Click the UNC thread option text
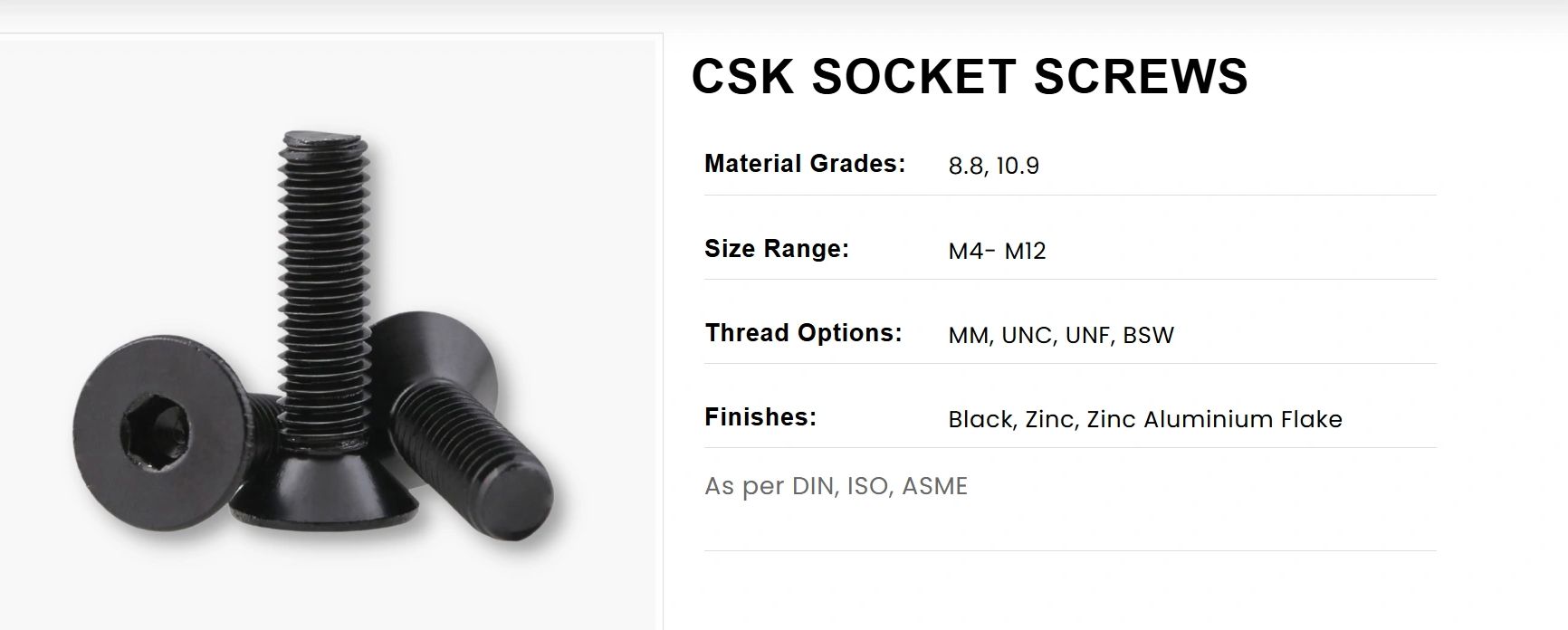The image size is (1568, 630). (1028, 335)
